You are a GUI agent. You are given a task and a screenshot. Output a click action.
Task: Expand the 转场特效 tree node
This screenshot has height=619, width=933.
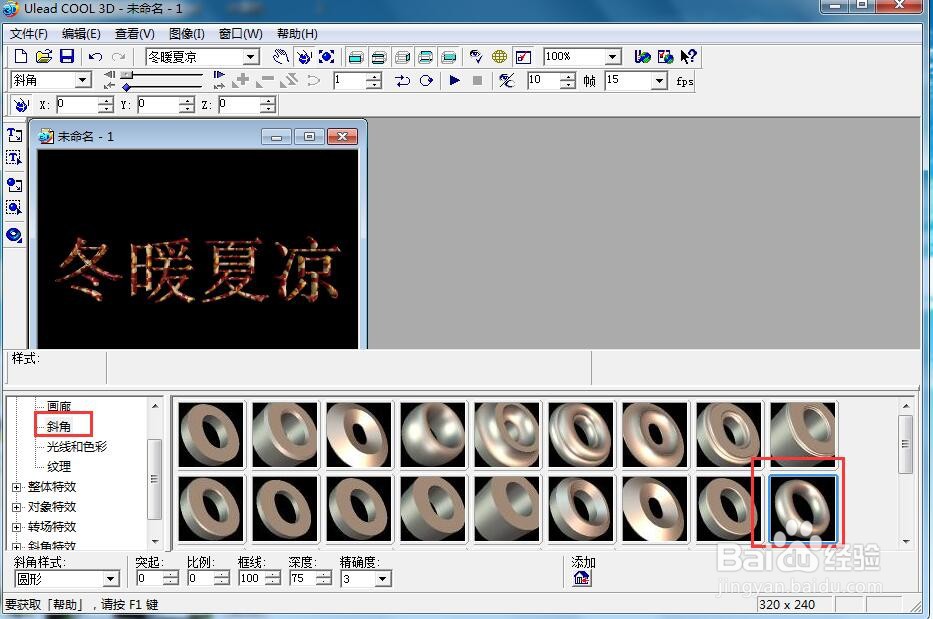click(x=17, y=527)
